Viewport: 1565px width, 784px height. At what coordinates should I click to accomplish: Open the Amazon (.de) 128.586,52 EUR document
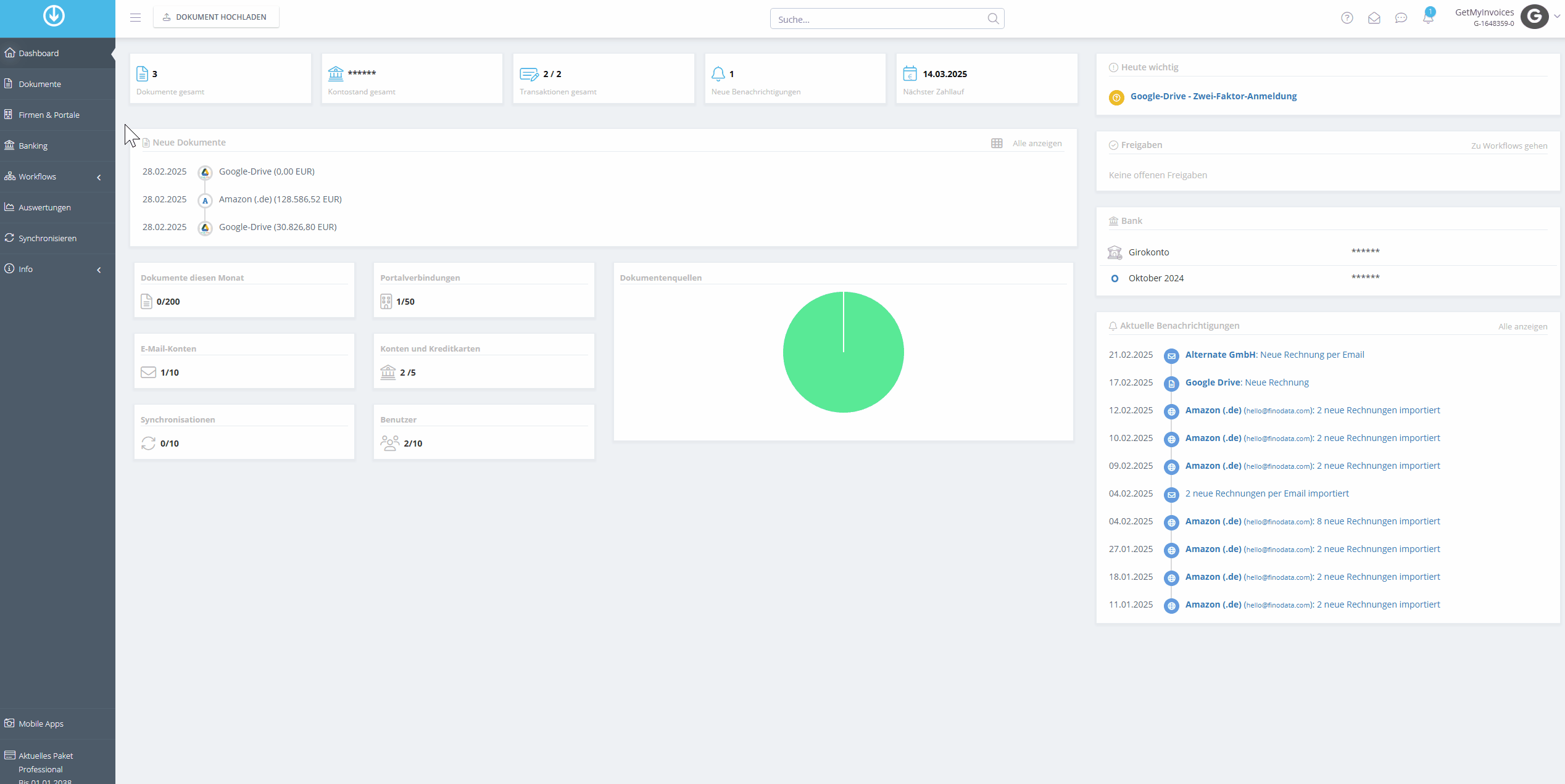280,199
